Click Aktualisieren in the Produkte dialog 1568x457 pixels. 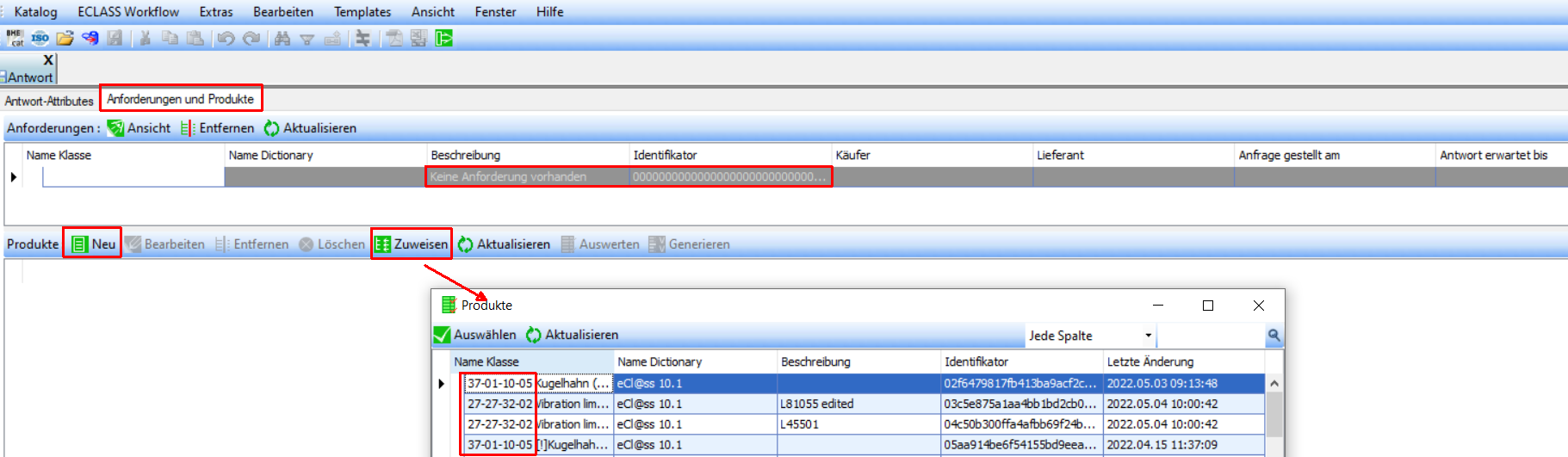click(x=573, y=335)
